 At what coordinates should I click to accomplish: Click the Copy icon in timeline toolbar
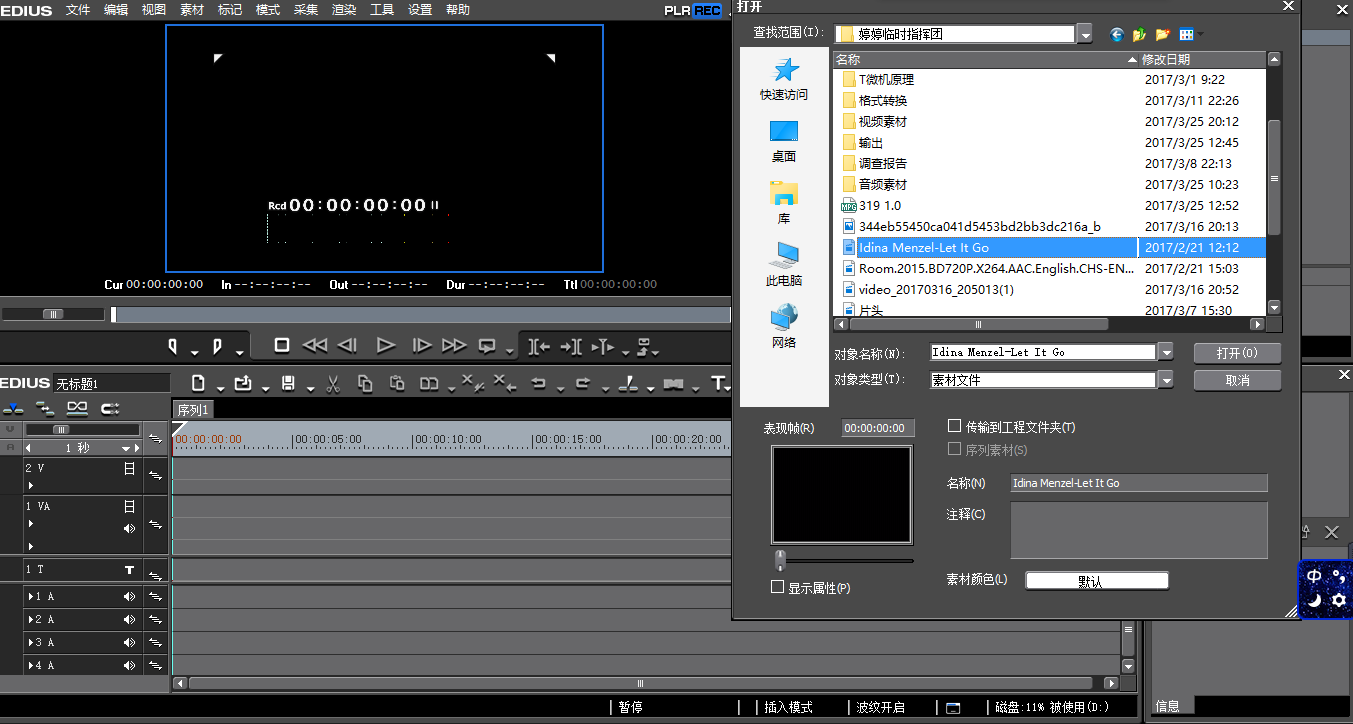(365, 383)
